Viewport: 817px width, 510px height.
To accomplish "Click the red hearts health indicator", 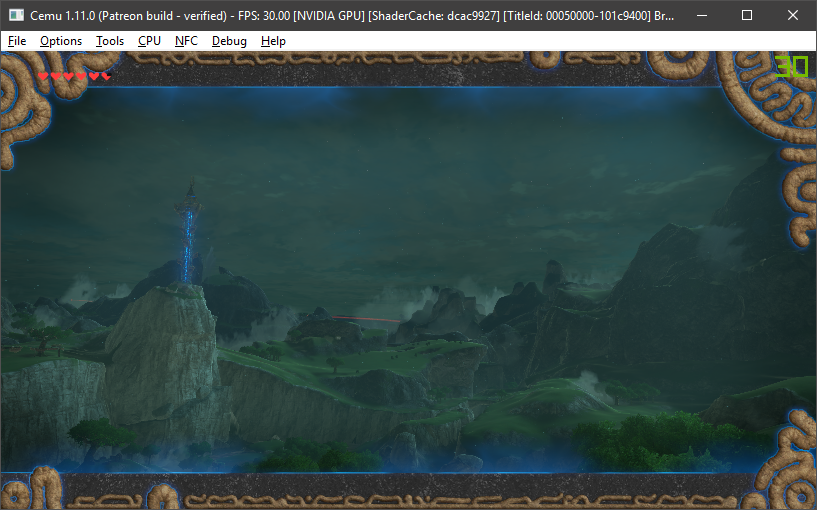I will point(75,77).
